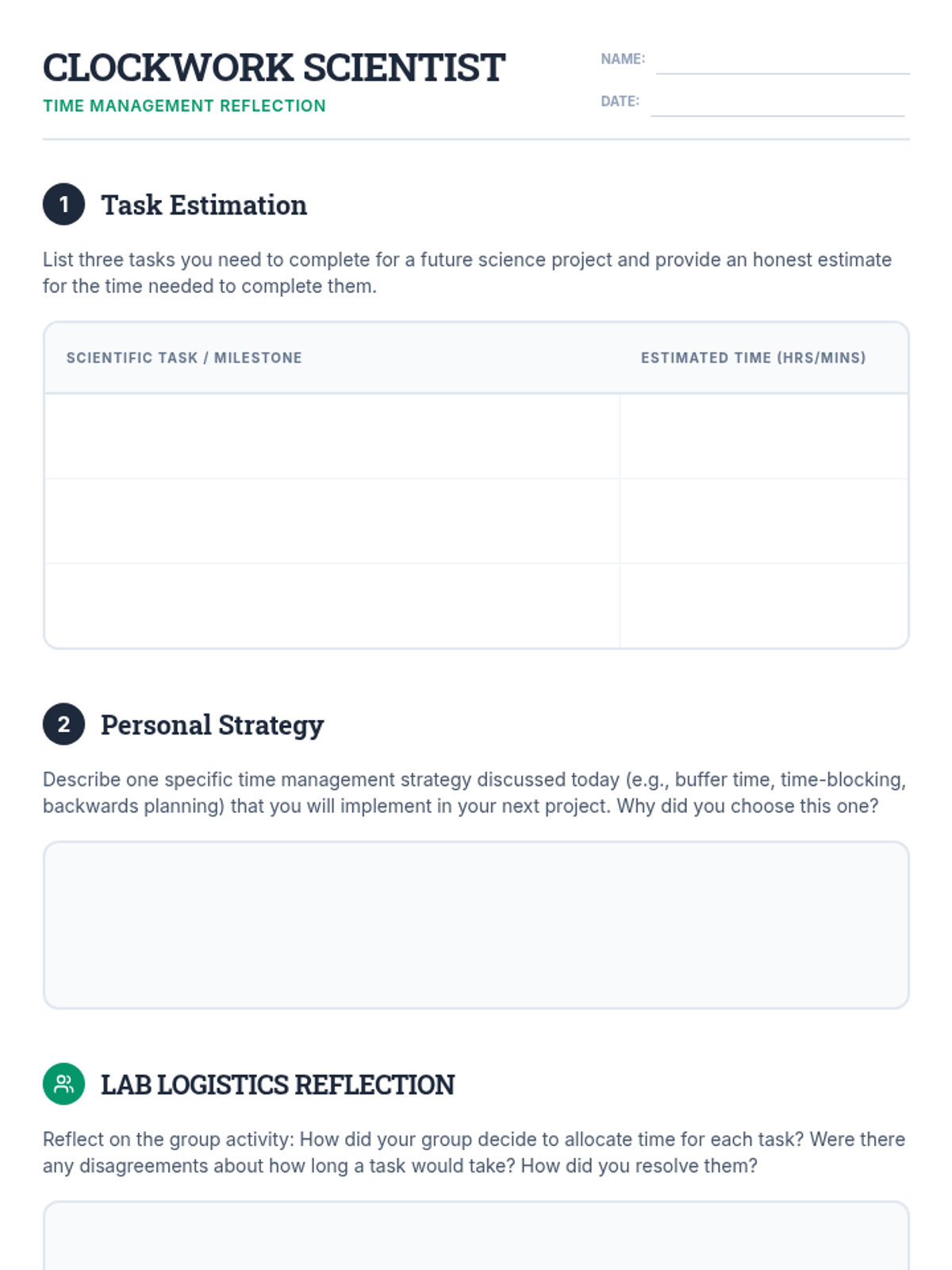Click the Task Estimation heading
Viewport: 952px width, 1270px height.
click(x=204, y=205)
